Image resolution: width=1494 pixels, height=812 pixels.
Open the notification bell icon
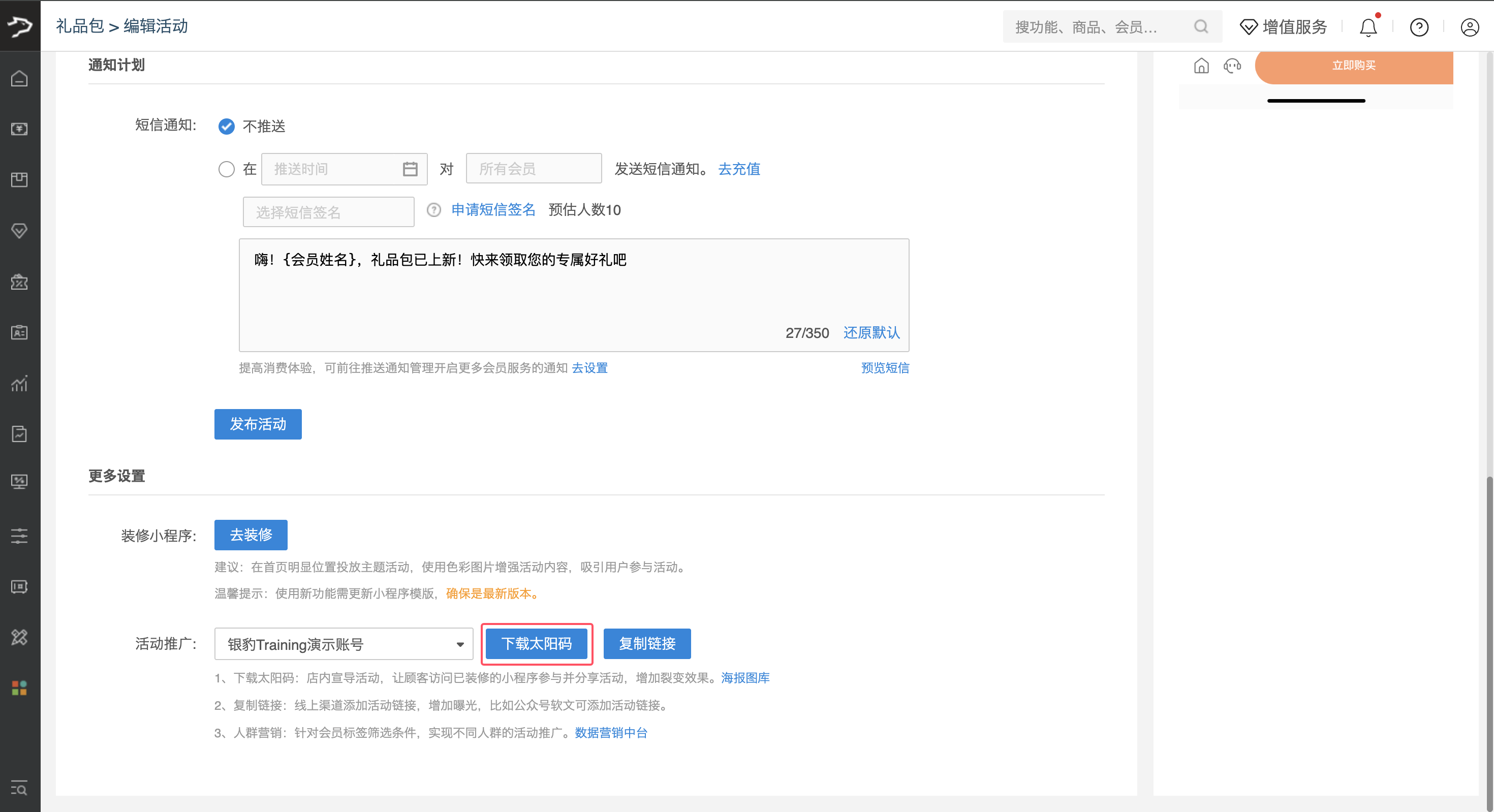coord(1368,27)
